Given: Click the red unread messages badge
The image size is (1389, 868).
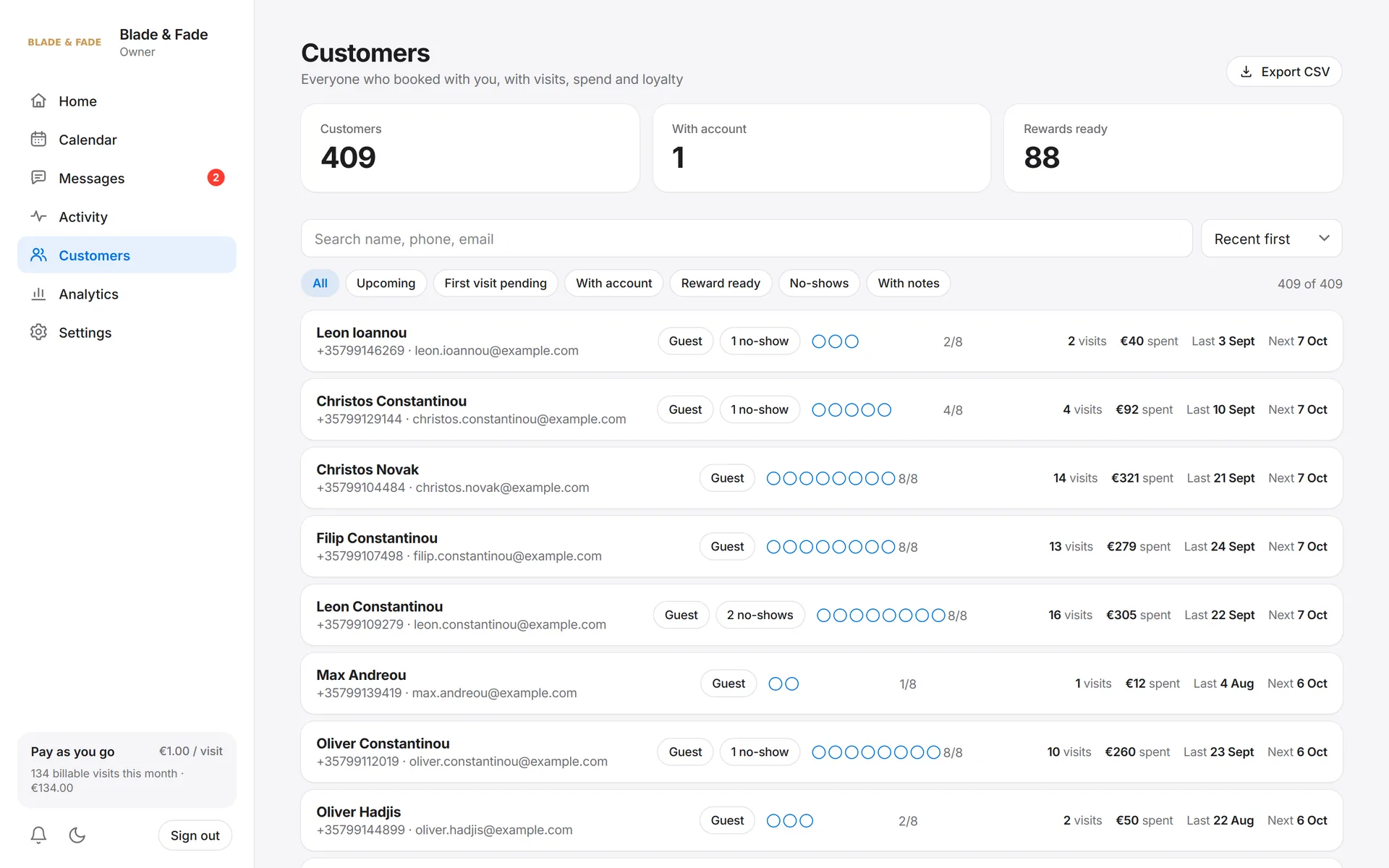Looking at the screenshot, I should (216, 178).
